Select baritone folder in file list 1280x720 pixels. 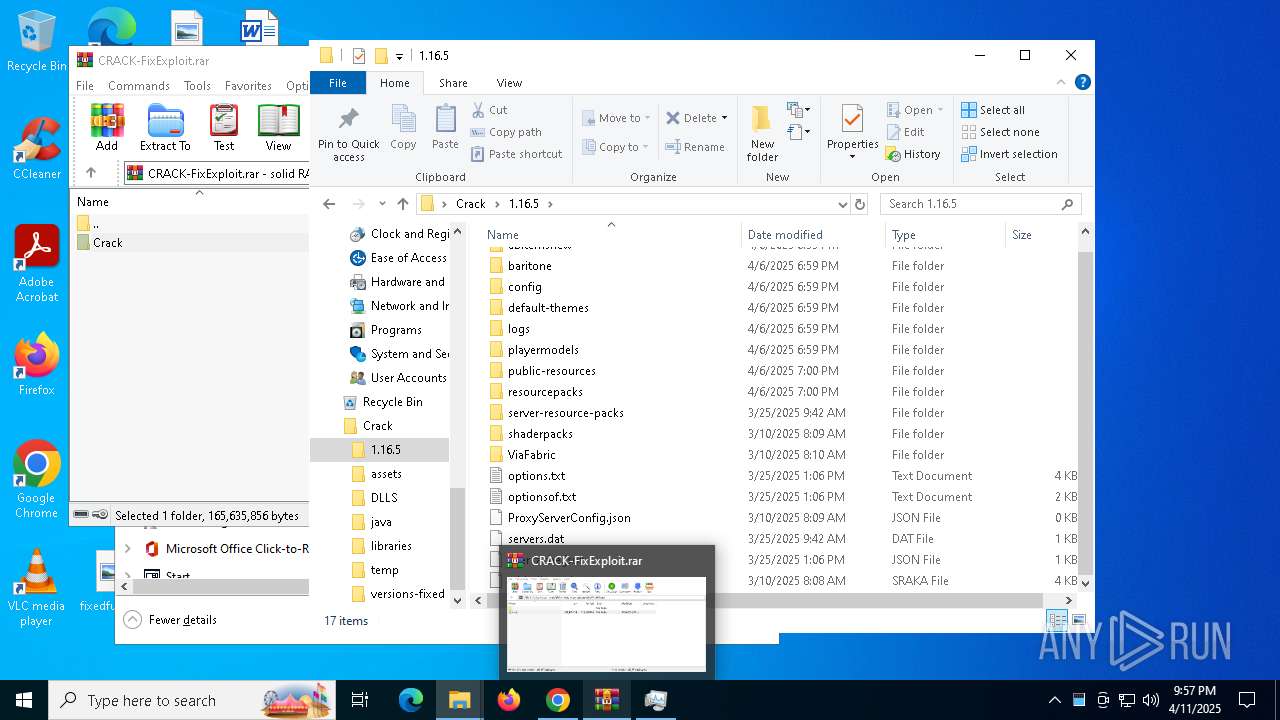point(529,266)
